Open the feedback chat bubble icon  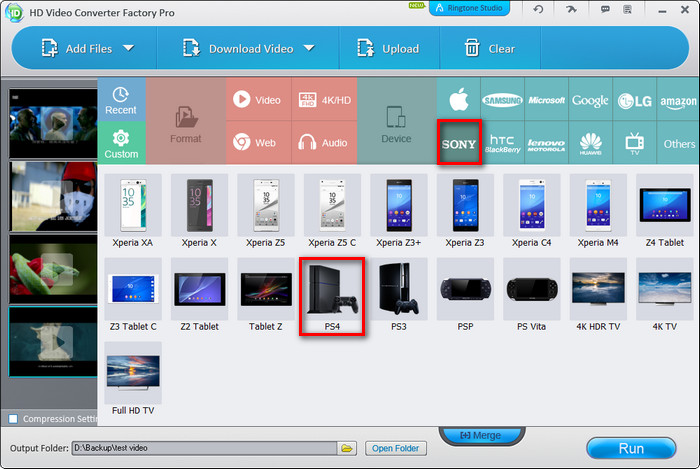605,9
